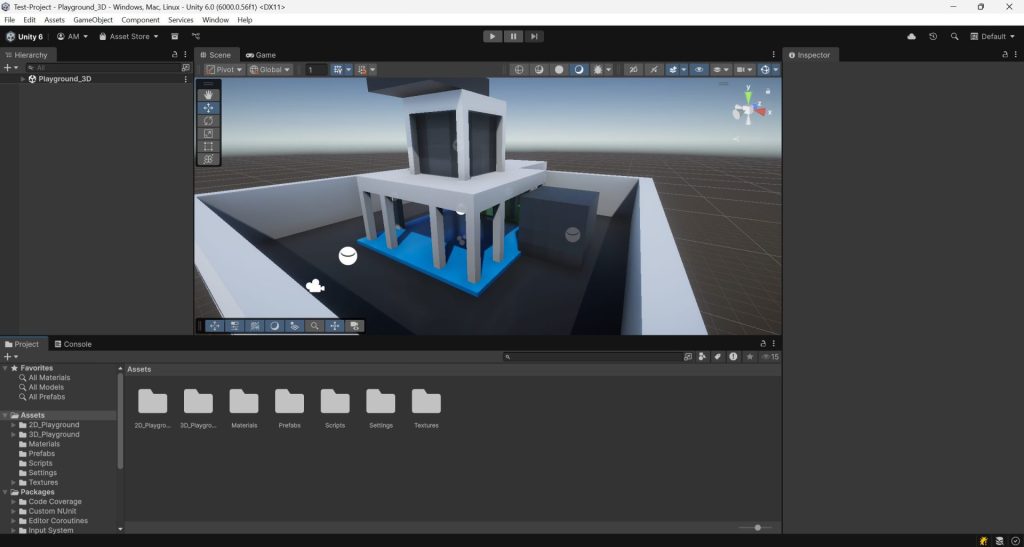Toggle hidden packages visibility count 15
The height and width of the screenshot is (547, 1024).
tap(770, 356)
